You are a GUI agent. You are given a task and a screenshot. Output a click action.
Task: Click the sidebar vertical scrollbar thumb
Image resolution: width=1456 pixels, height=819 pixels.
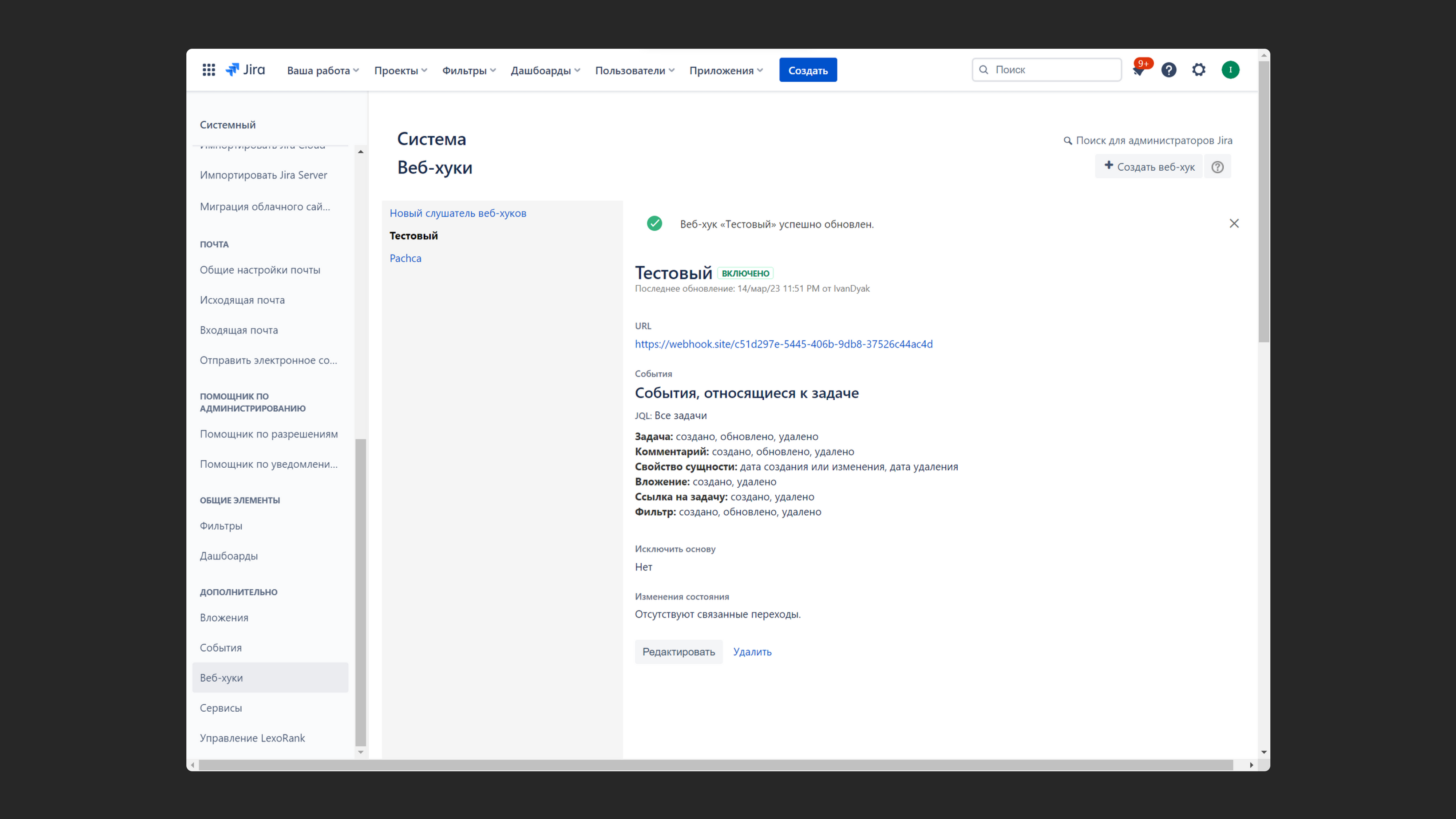pos(361,592)
